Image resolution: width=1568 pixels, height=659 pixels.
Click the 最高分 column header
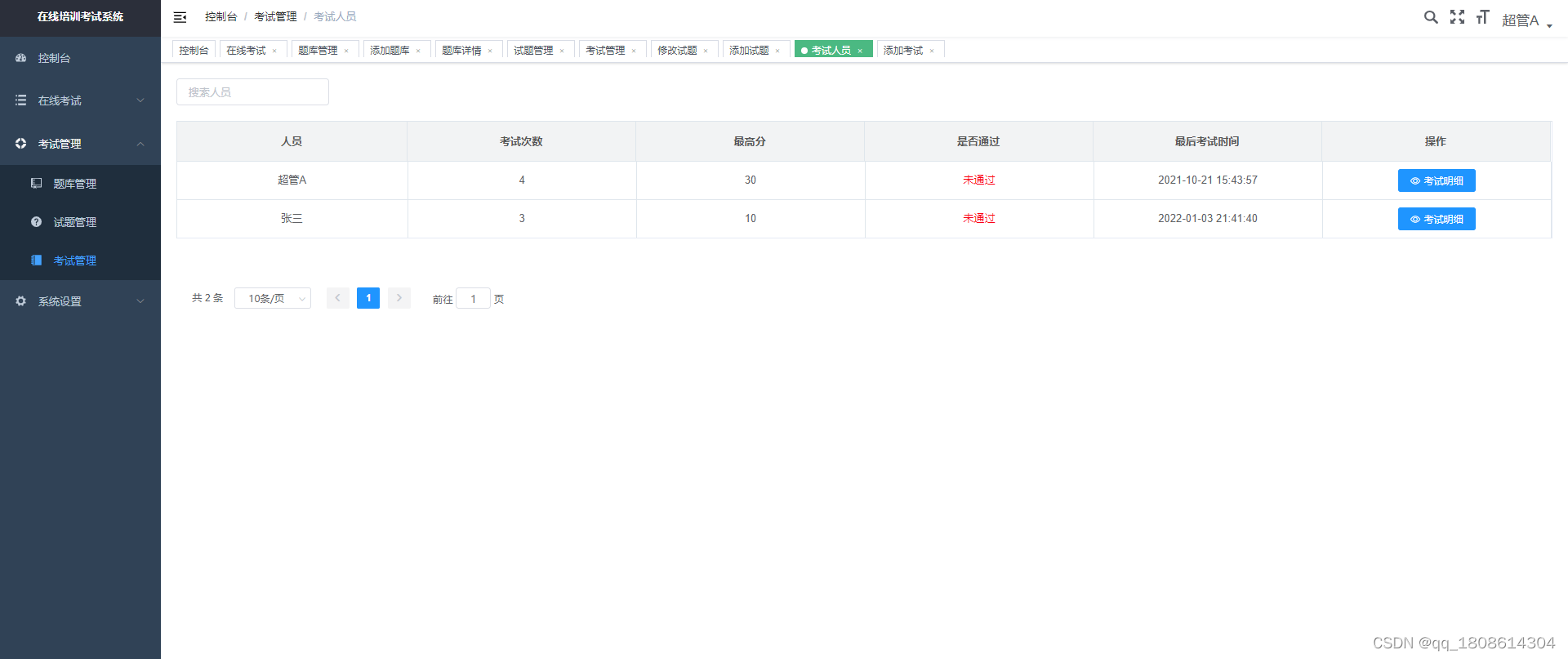[750, 141]
